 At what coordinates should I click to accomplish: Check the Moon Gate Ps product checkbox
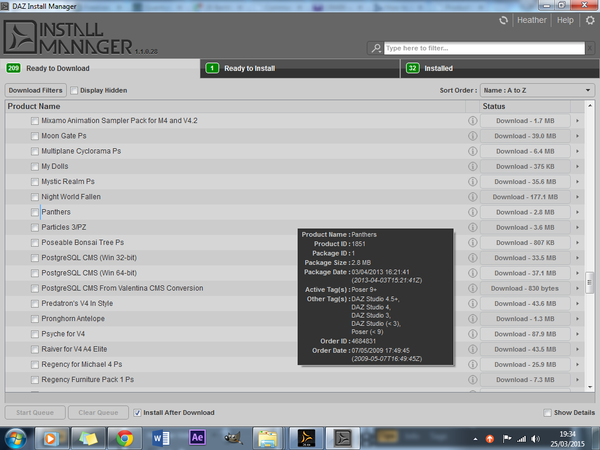35,136
